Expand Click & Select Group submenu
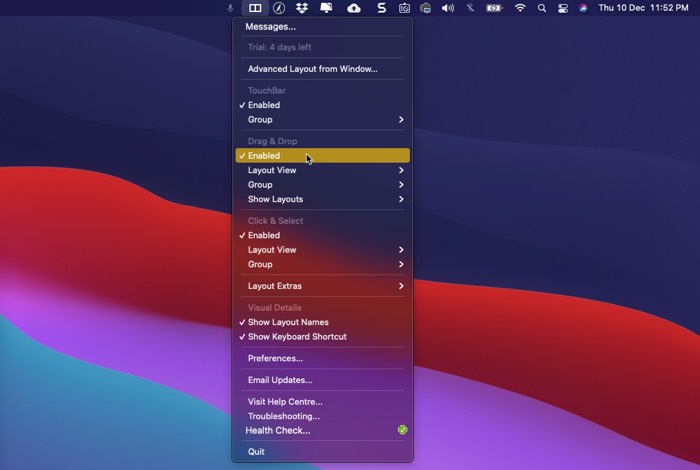The width and height of the screenshot is (700, 470). point(322,264)
